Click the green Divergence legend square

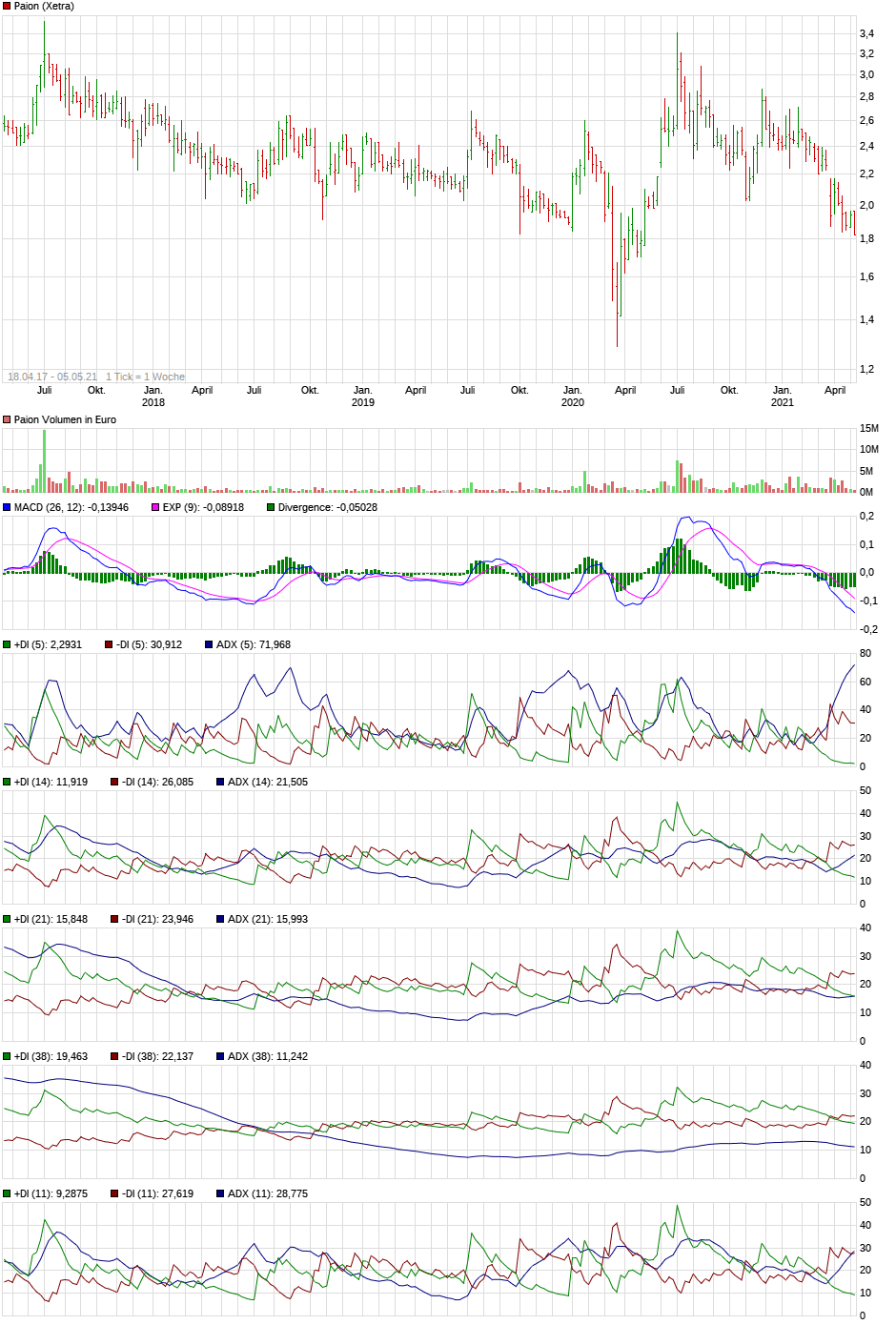(x=271, y=508)
